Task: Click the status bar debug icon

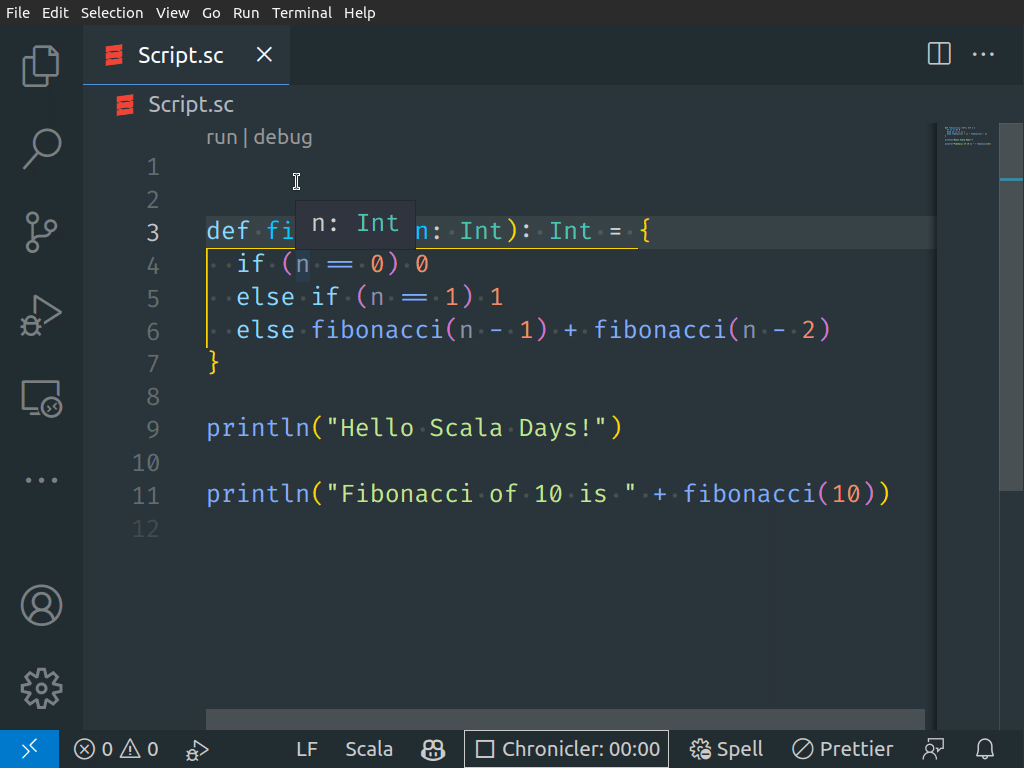Action: coord(197,750)
